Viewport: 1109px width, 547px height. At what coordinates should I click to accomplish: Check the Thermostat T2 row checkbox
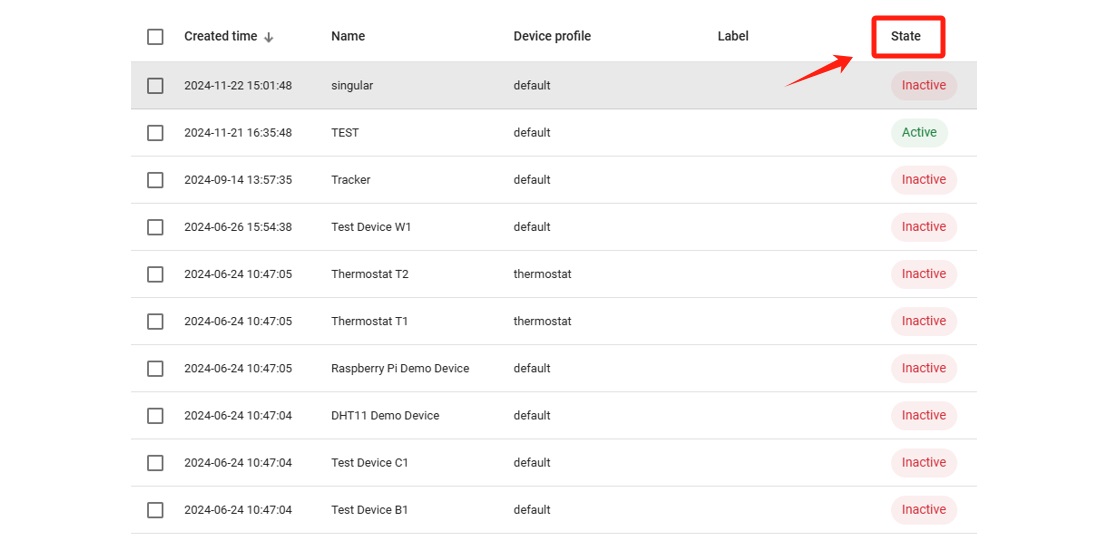[x=155, y=274]
